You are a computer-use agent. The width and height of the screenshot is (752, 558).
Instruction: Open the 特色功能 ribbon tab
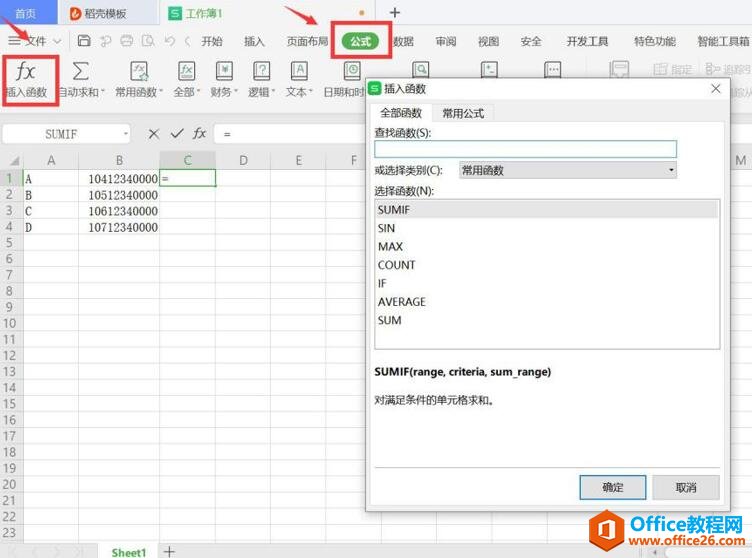click(655, 41)
